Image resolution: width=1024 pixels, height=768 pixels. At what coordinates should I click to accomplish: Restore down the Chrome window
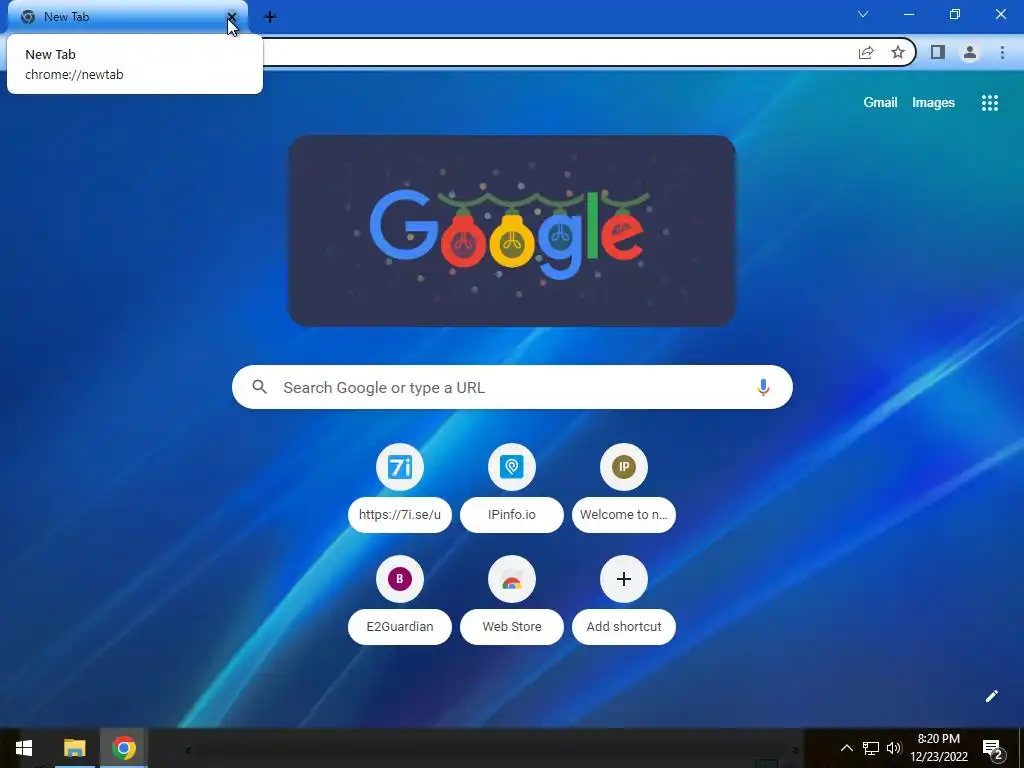point(955,14)
